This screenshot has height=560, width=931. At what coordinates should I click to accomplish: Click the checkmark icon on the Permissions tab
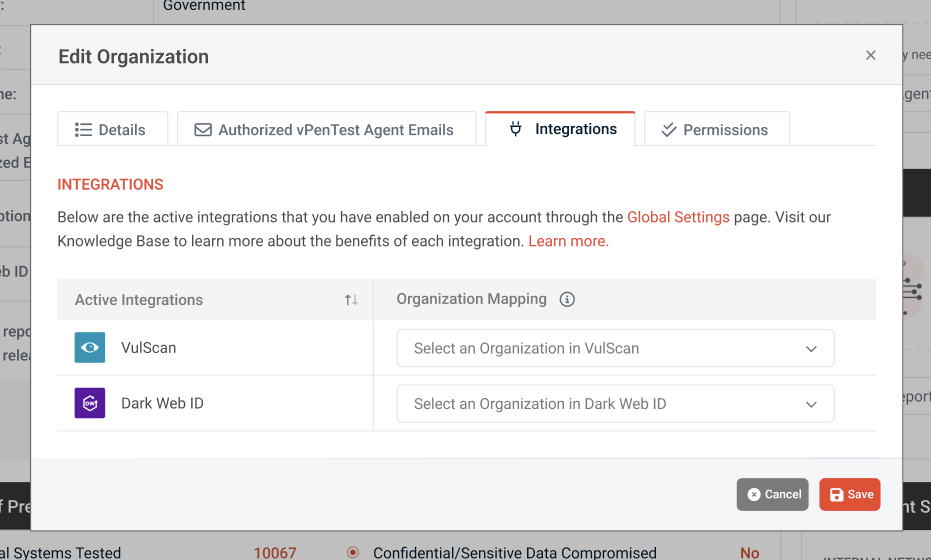coord(670,130)
